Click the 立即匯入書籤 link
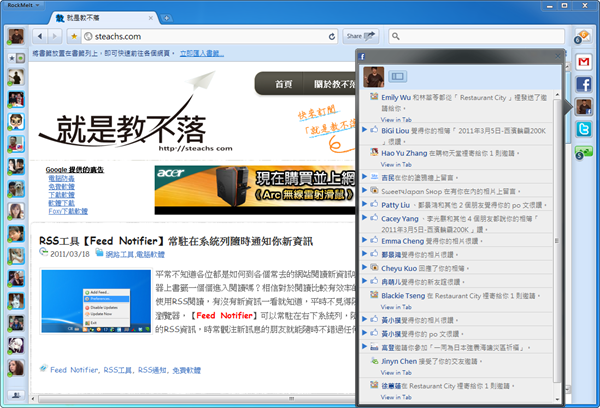This screenshot has width=600, height=408. pyautogui.click(x=202, y=53)
